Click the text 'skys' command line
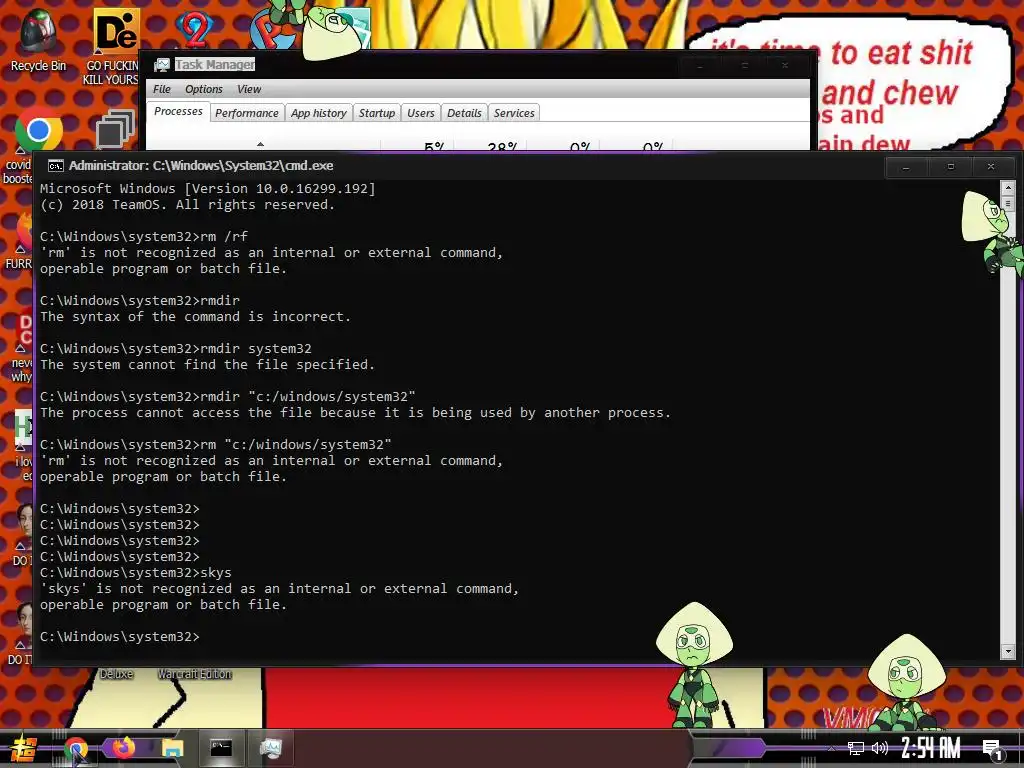This screenshot has height=768, width=1024. click(x=136, y=573)
